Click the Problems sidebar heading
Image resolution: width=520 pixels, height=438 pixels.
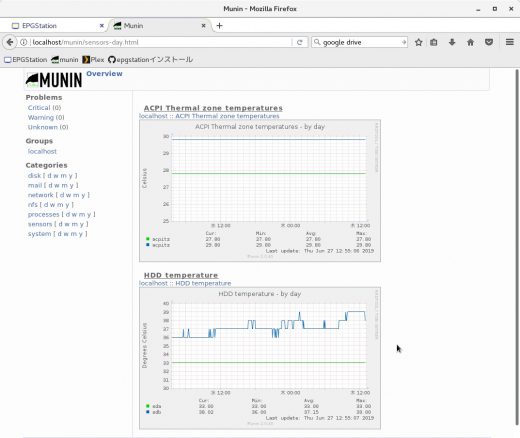(x=44, y=97)
